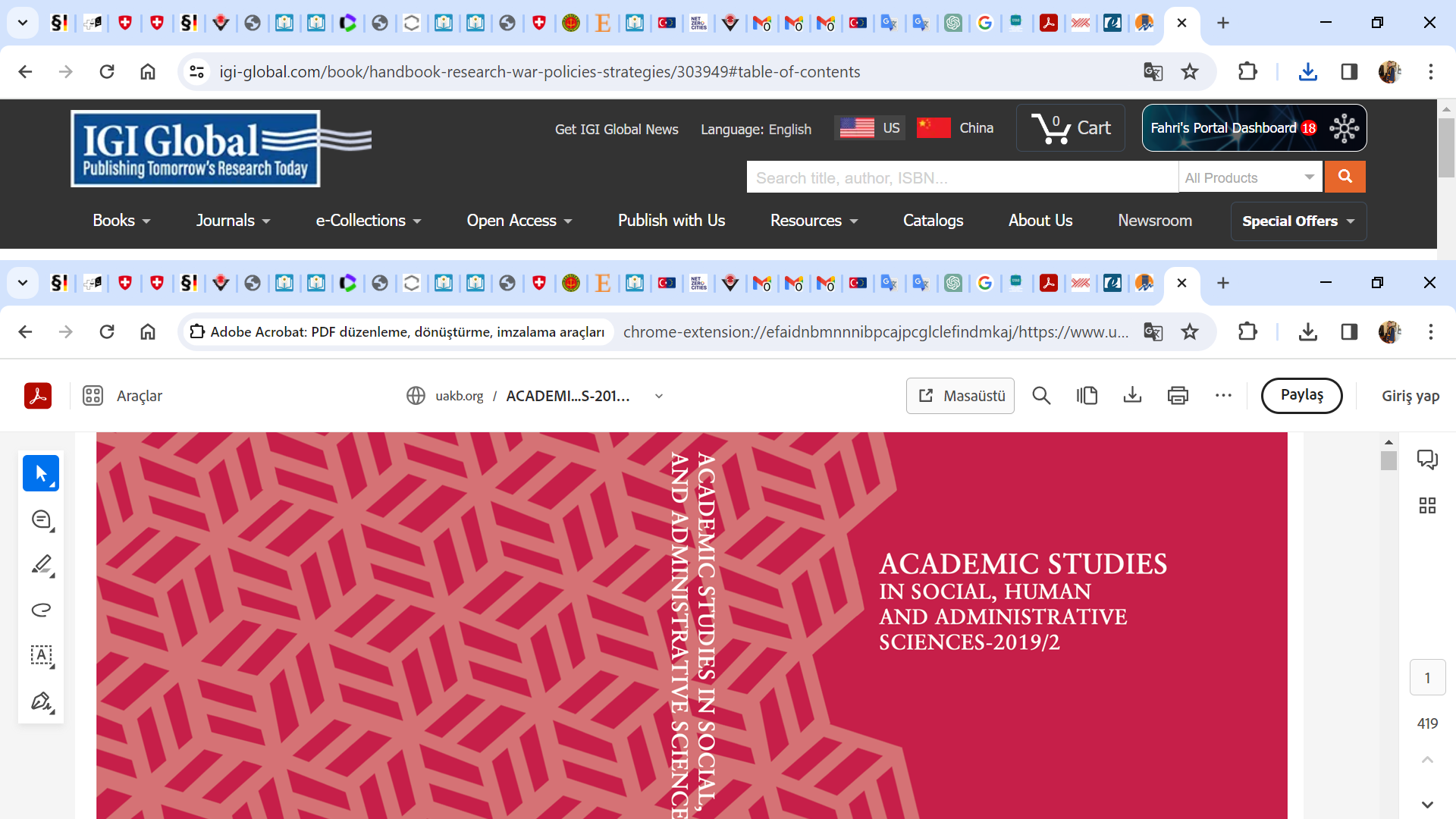Focus the Search title, author, ISBN field
The image size is (1456, 819).
[962, 177]
